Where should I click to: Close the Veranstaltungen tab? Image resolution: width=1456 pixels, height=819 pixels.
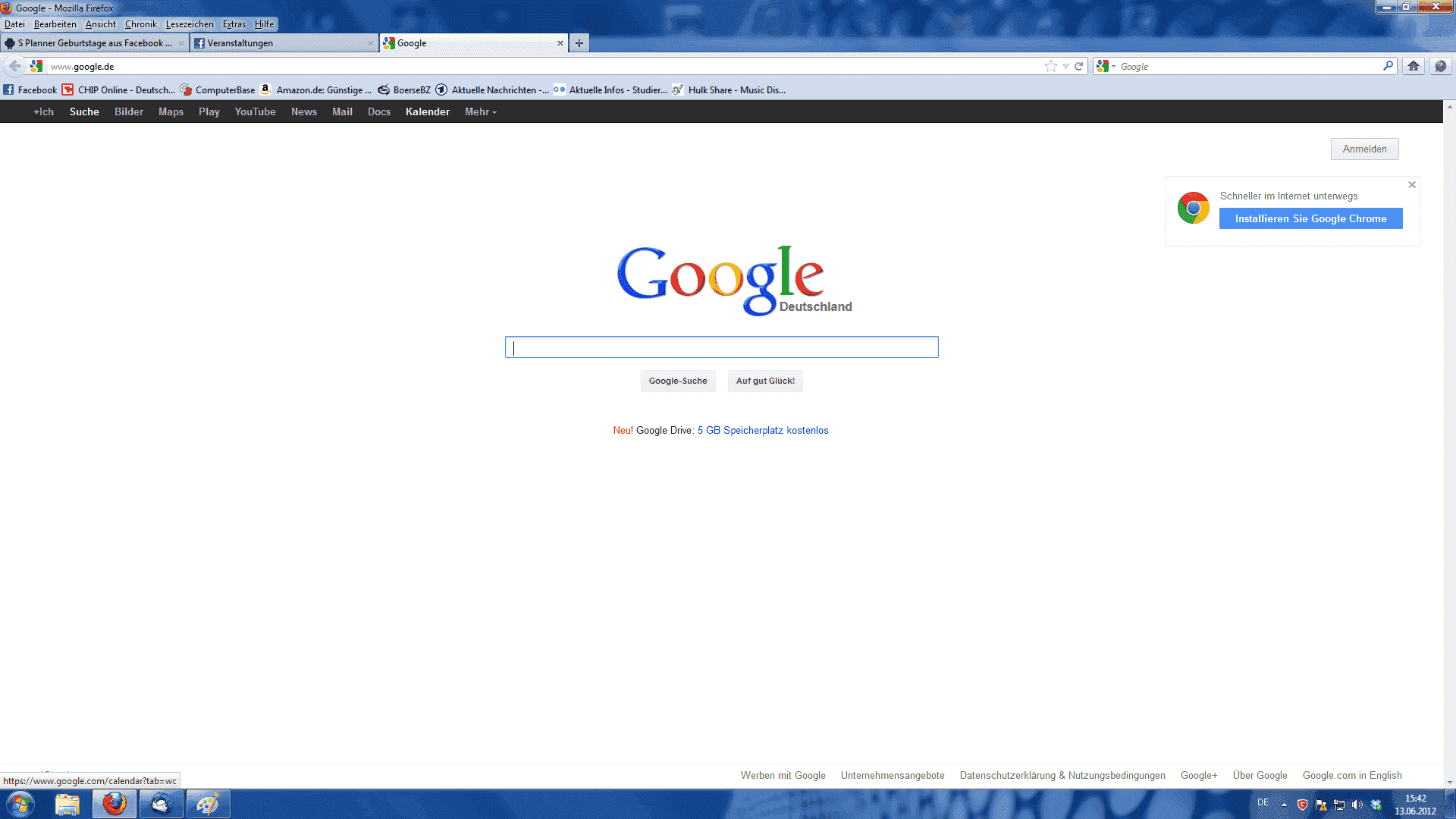click(371, 43)
